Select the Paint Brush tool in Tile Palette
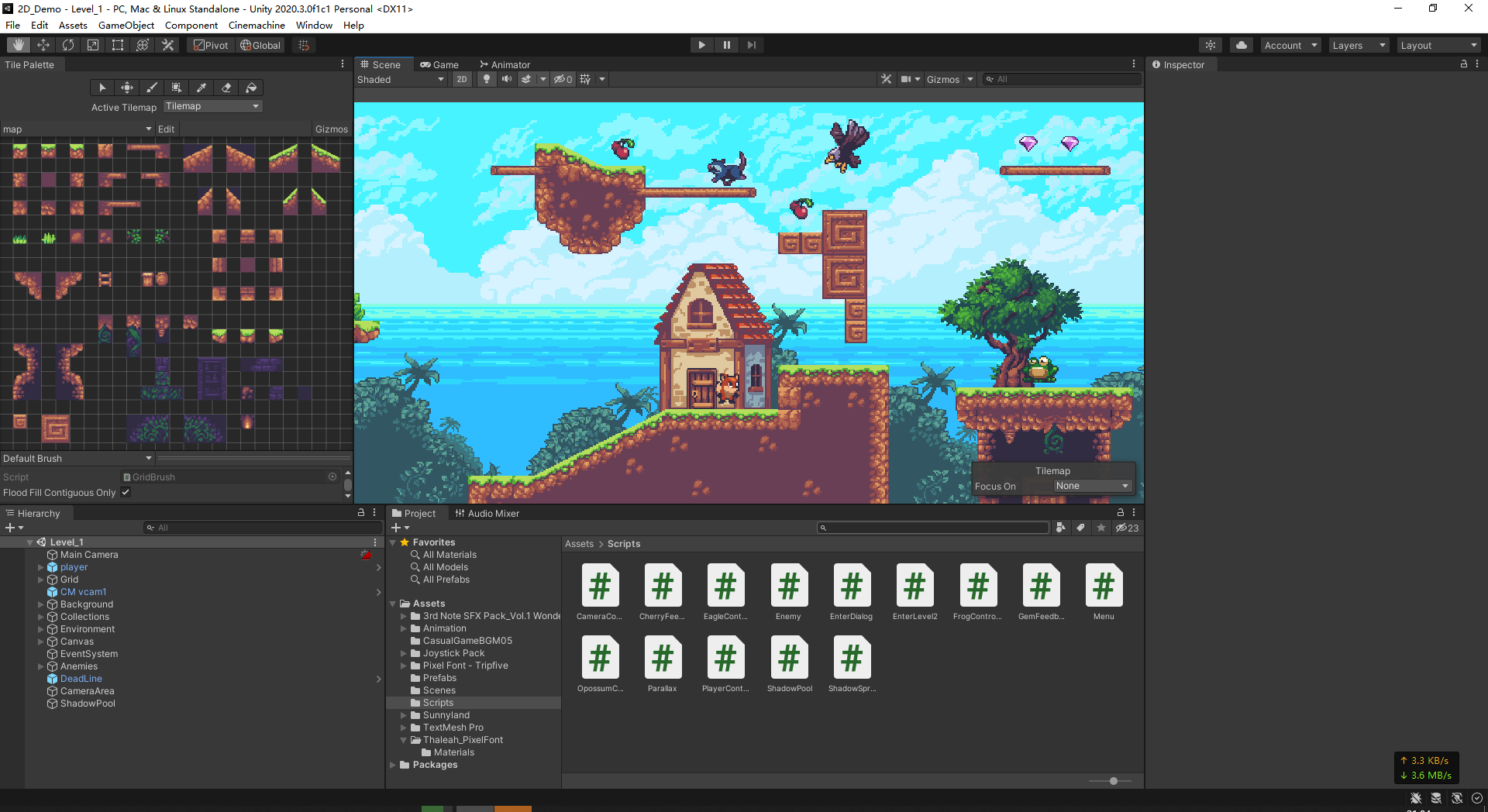The height and width of the screenshot is (812, 1488). [x=152, y=88]
